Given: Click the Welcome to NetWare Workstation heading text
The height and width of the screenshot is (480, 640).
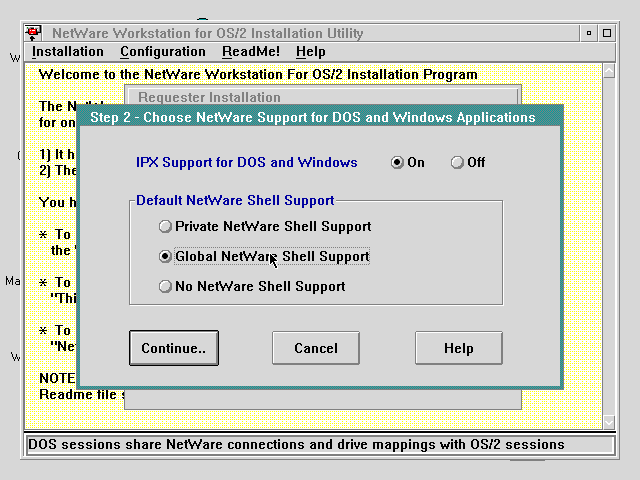Looking at the screenshot, I should click(x=258, y=75).
